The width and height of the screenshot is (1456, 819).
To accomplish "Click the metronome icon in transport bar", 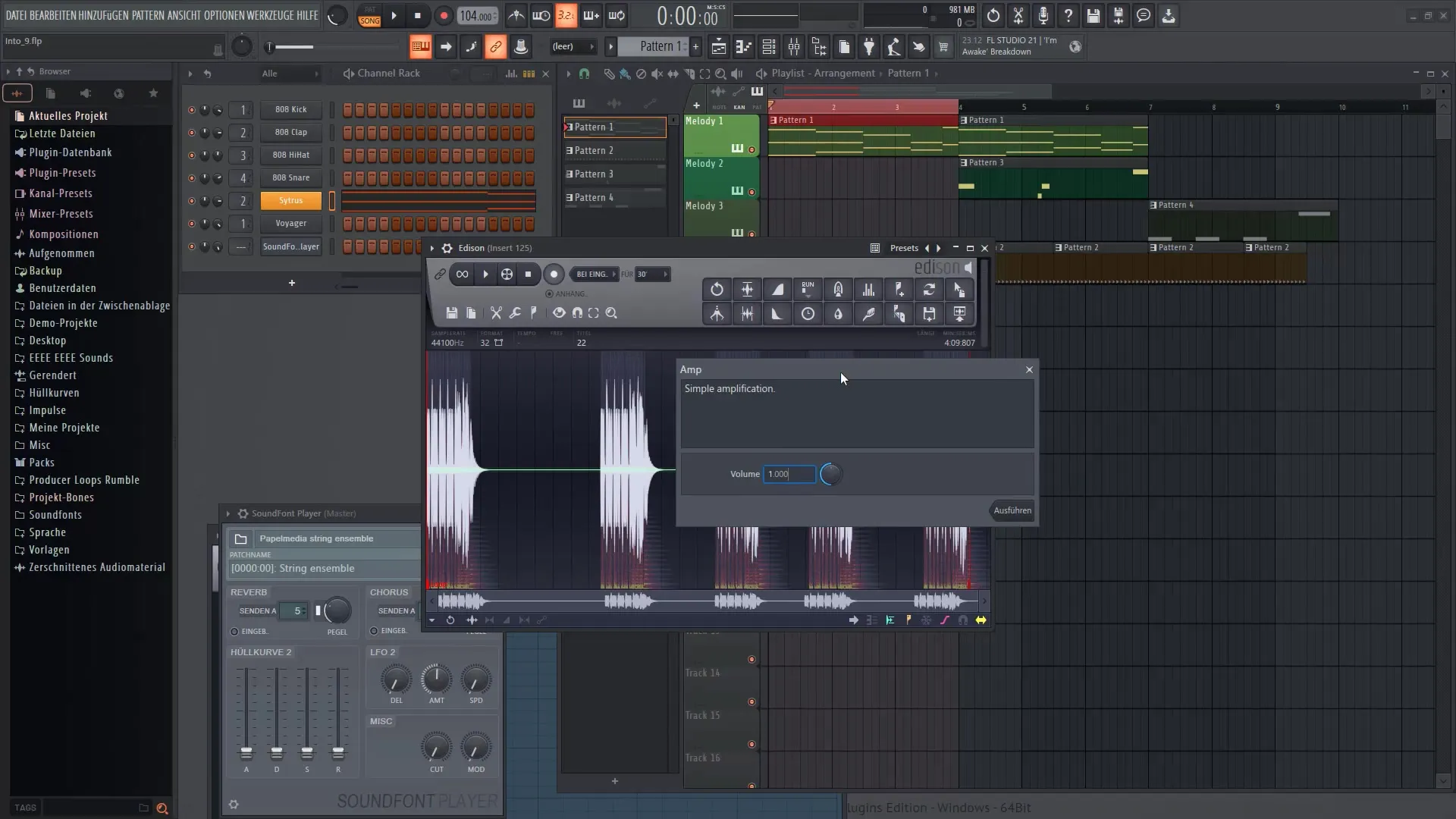I will click(x=516, y=15).
